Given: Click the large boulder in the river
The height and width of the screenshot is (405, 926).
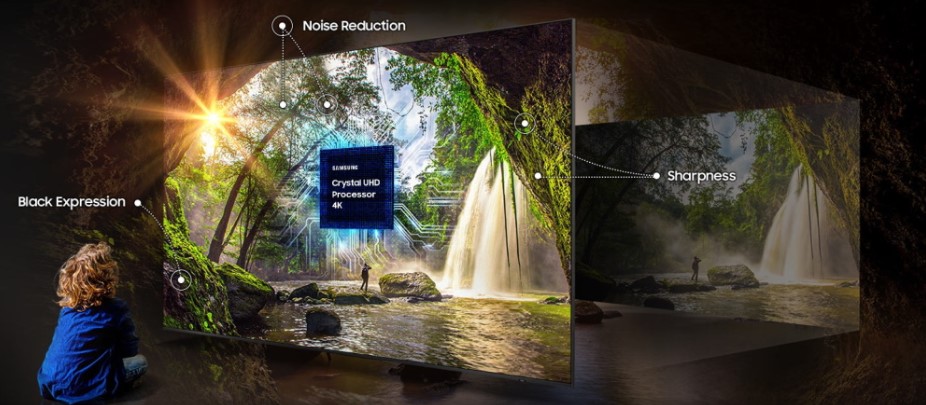Looking at the screenshot, I should tap(409, 285).
